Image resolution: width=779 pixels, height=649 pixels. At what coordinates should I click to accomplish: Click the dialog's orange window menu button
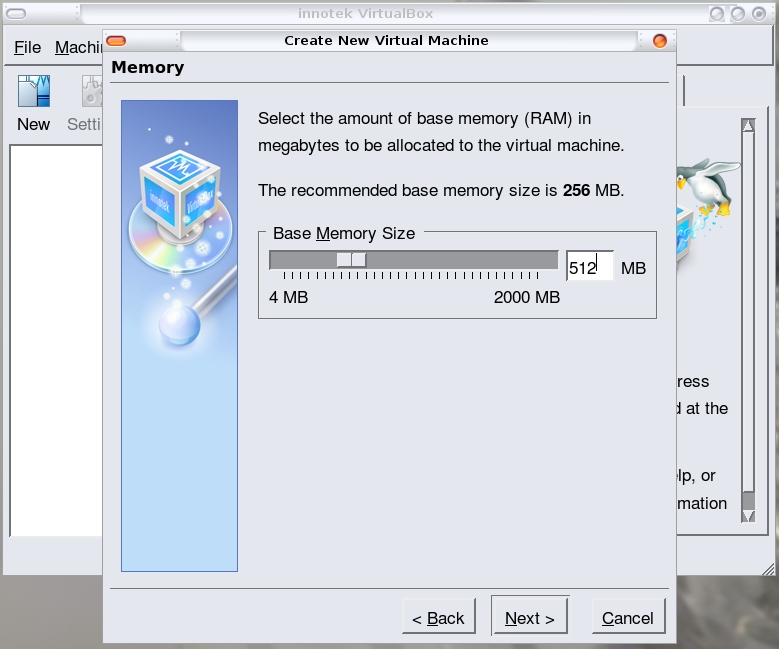[116, 41]
